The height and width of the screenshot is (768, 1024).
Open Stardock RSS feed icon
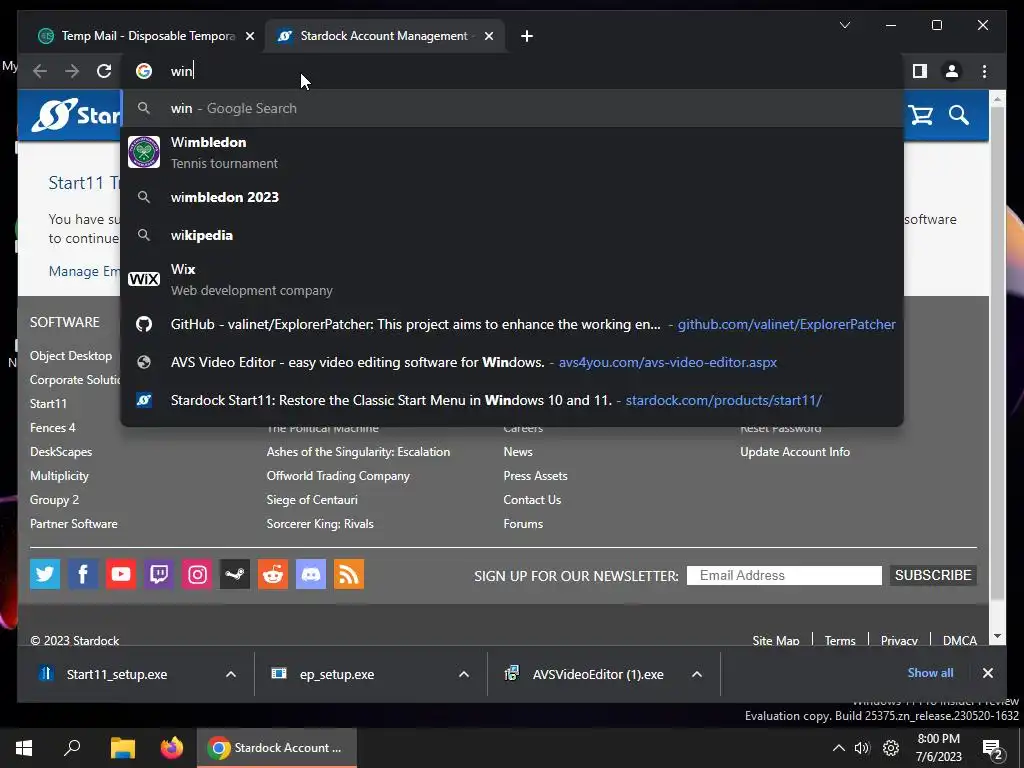pos(349,574)
